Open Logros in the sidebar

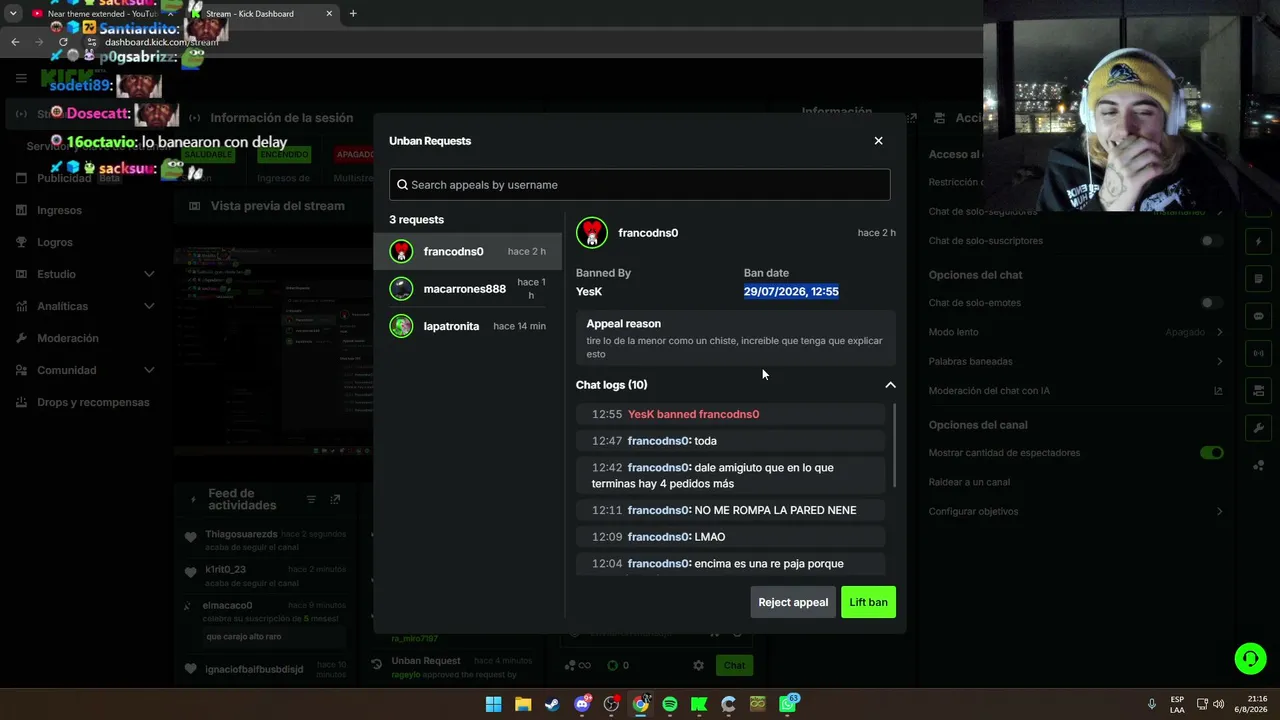55,242
